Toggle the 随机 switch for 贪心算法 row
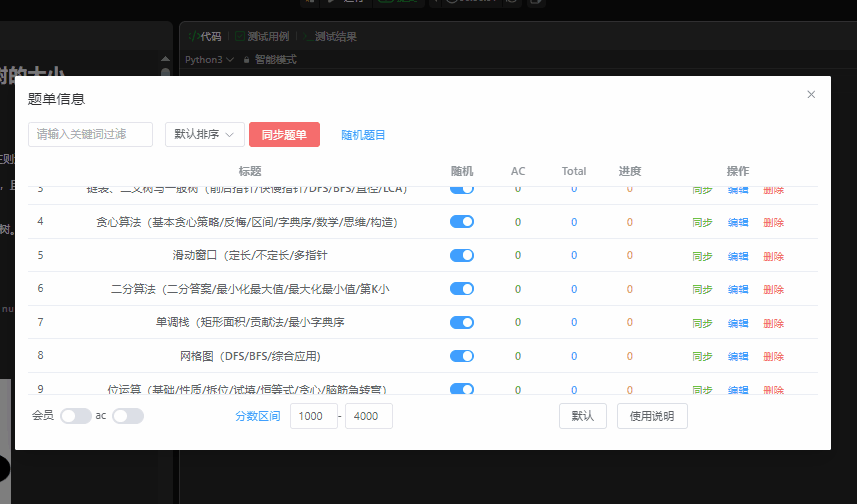 coord(462,222)
